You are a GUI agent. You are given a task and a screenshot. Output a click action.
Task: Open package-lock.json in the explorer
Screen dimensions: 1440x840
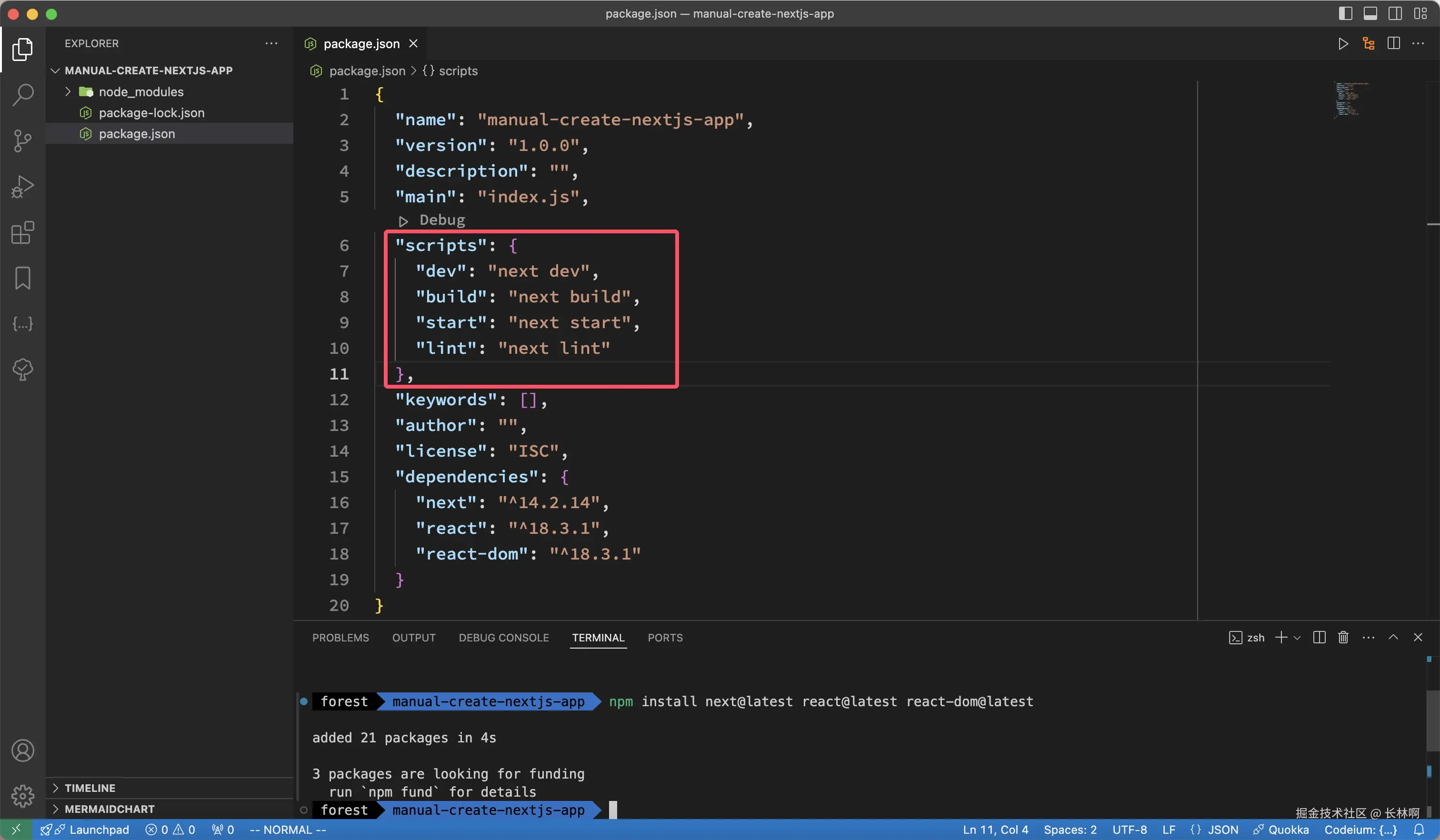151,113
